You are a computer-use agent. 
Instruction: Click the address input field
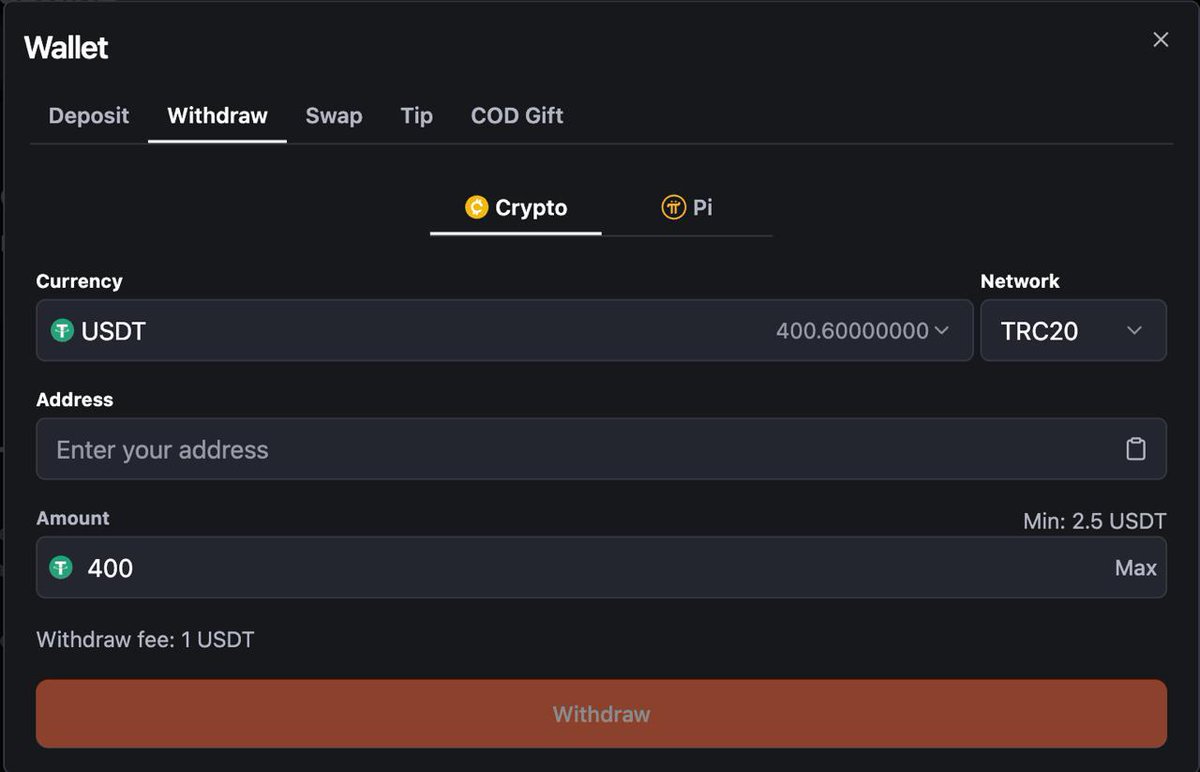[x=601, y=449]
